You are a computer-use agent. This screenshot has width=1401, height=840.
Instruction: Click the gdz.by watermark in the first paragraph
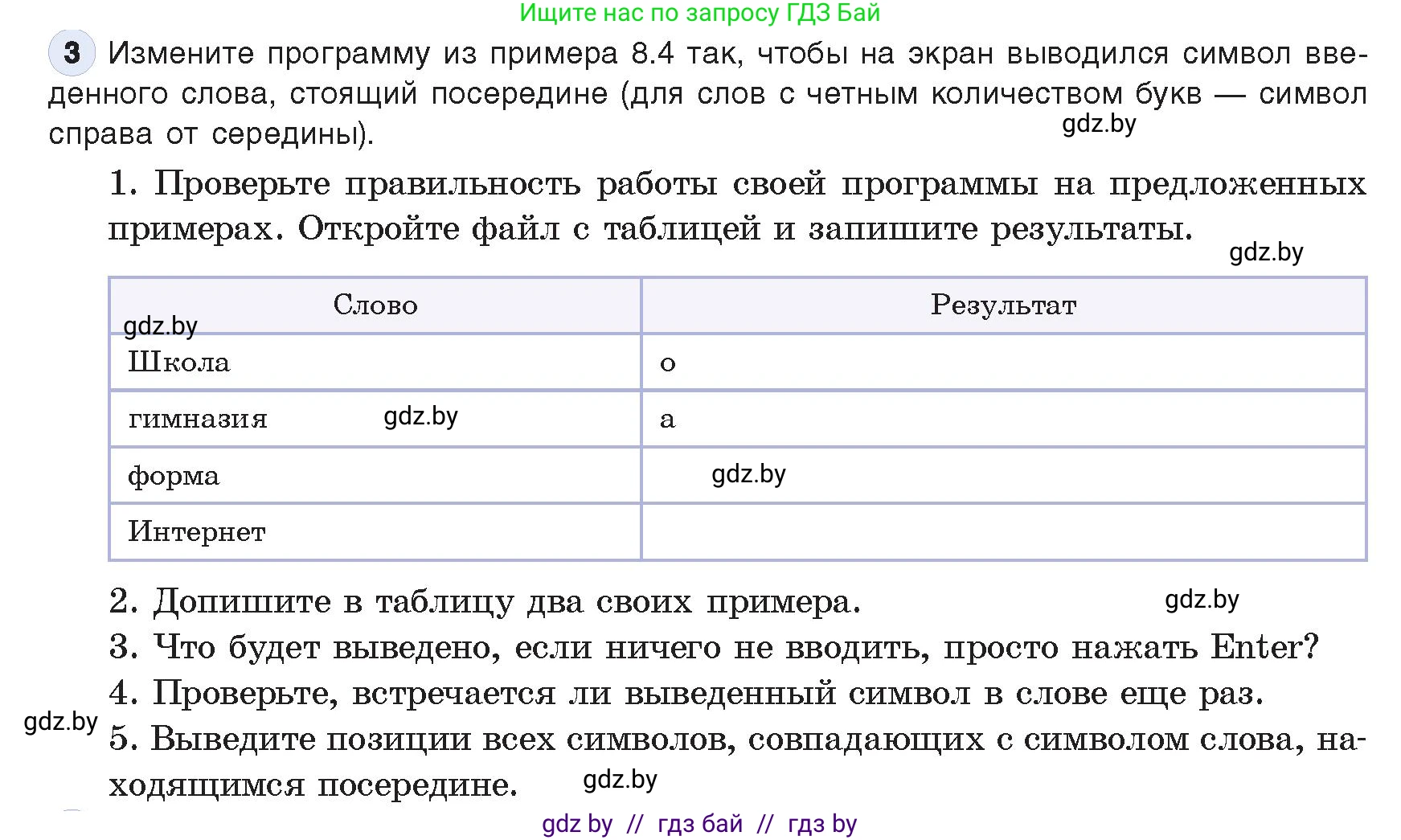pos(1098,124)
